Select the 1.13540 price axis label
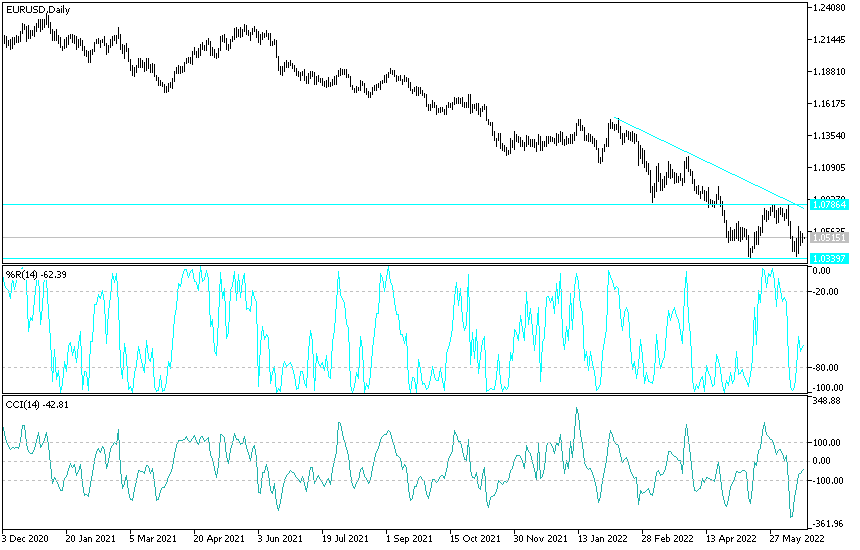The height and width of the screenshot is (550, 860). [830, 135]
